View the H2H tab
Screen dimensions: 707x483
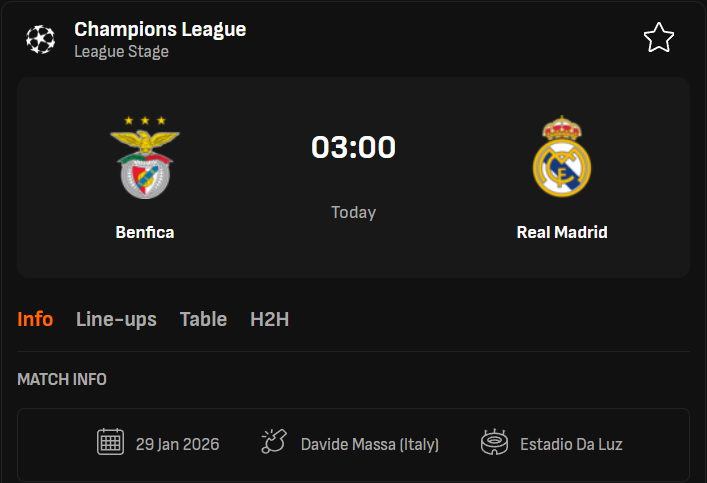point(270,320)
